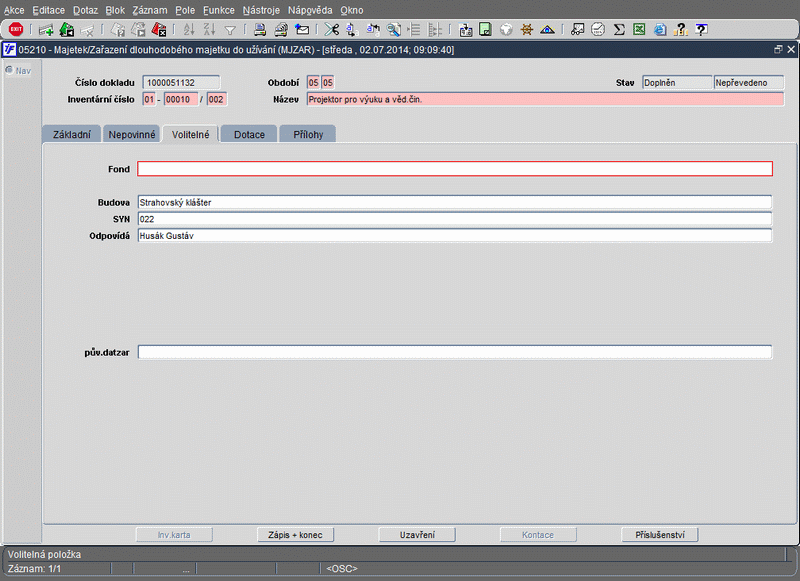Click the tree structure icon
This screenshot has width=800, height=581.
click(435, 30)
